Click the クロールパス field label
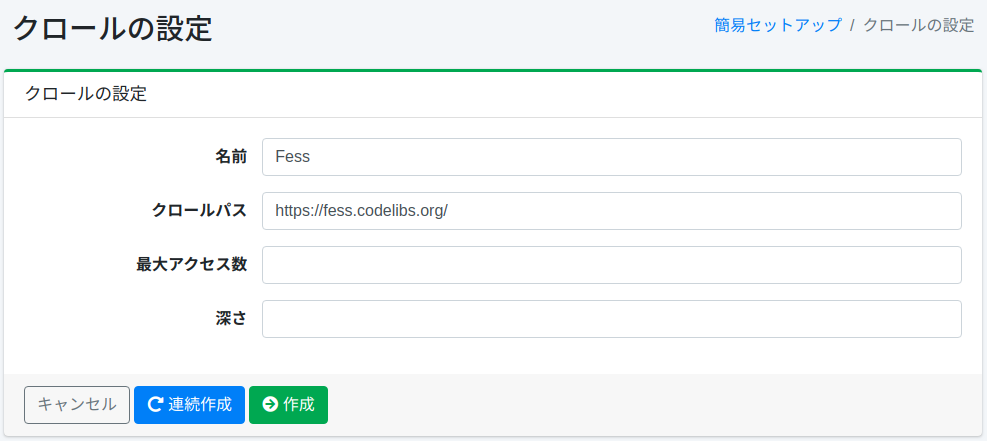The image size is (987, 441). 199,211
